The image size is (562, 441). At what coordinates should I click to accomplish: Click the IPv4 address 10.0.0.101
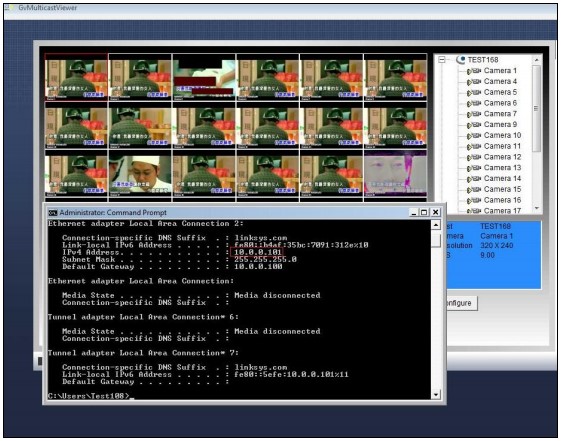pyautogui.click(x=258, y=252)
